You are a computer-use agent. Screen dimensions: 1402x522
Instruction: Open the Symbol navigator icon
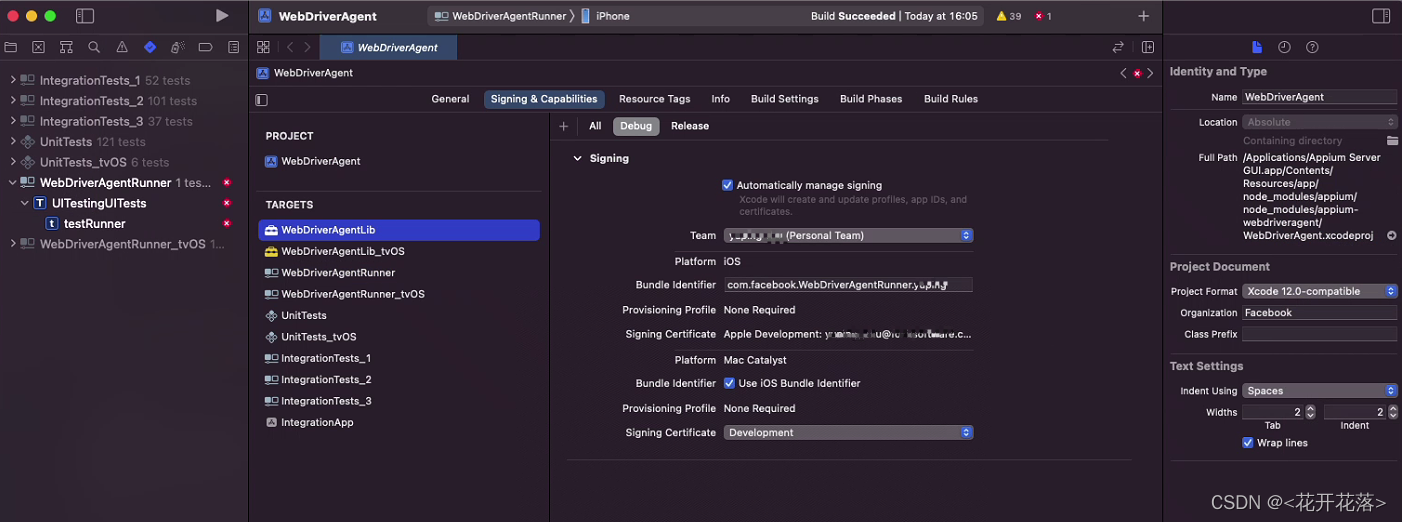(x=66, y=47)
